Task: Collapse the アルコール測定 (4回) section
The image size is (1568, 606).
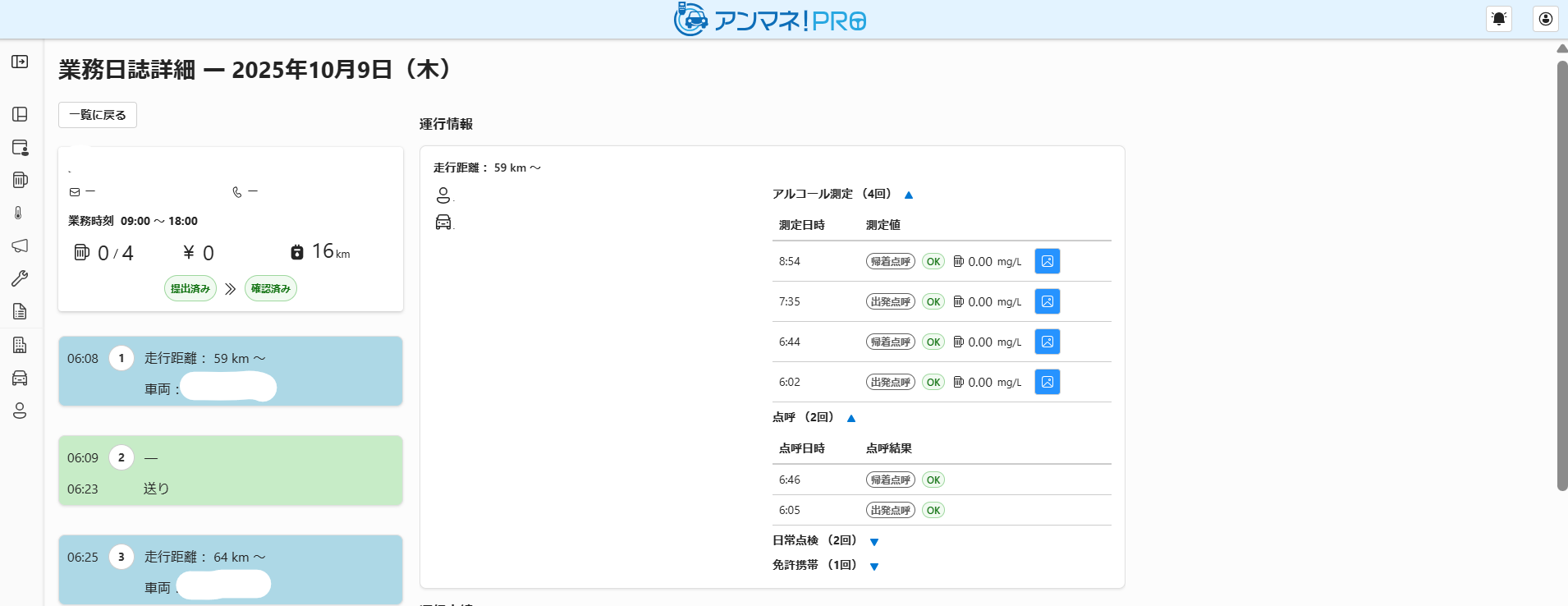Action: point(909,195)
